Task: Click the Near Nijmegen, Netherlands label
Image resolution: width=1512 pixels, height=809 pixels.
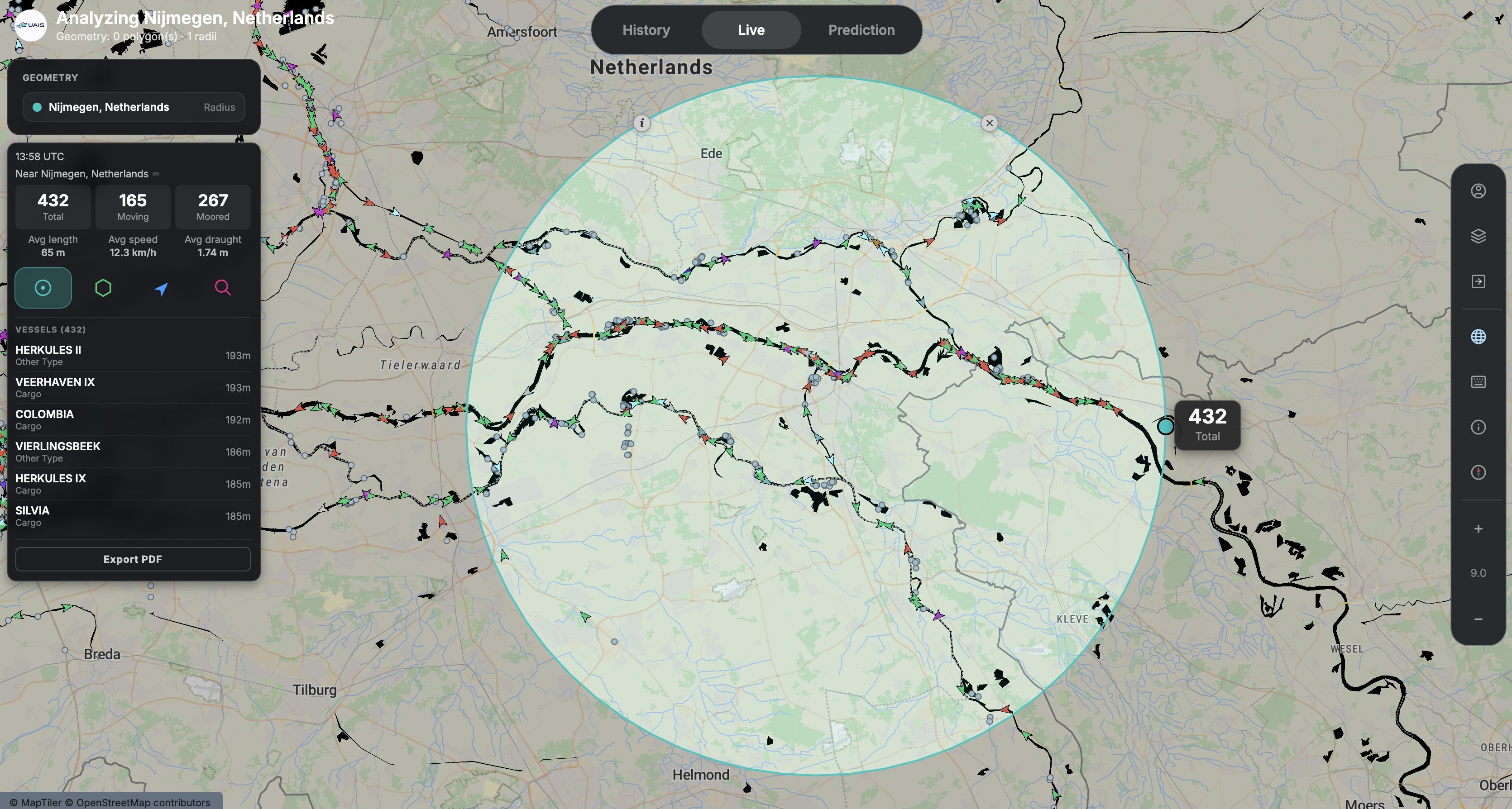Action: click(81, 174)
